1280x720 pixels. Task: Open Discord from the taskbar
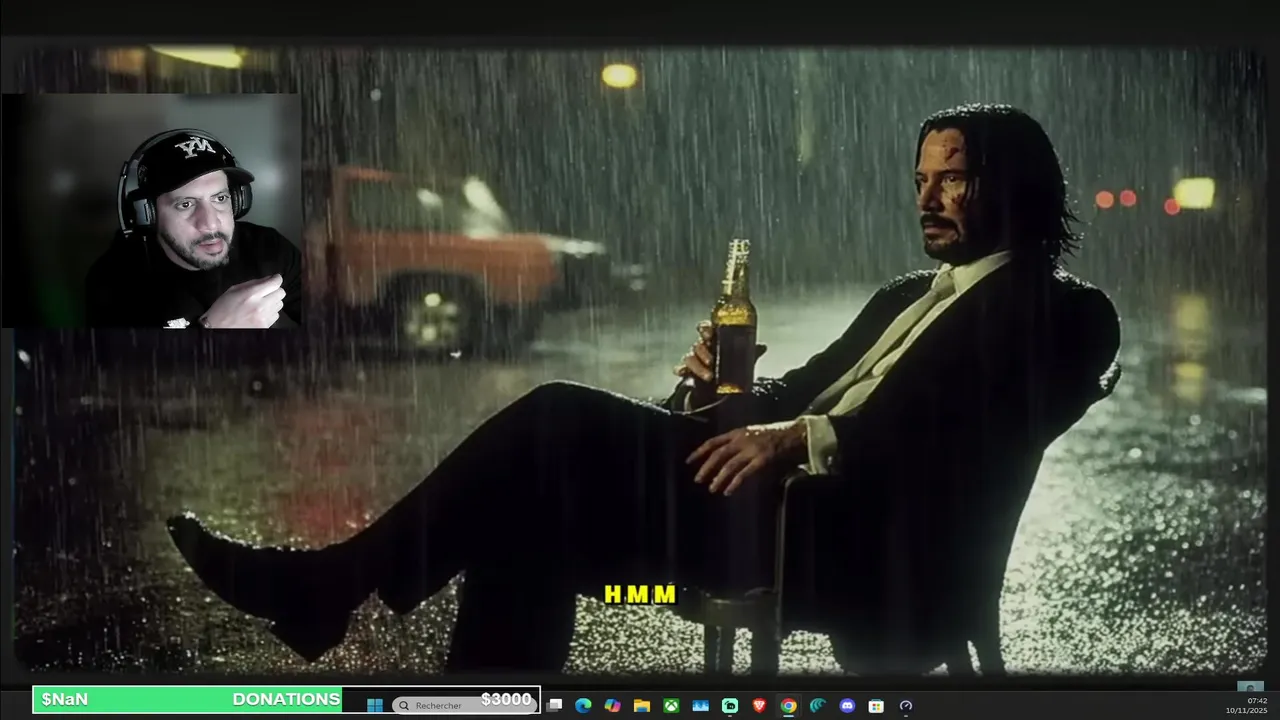[x=847, y=705]
